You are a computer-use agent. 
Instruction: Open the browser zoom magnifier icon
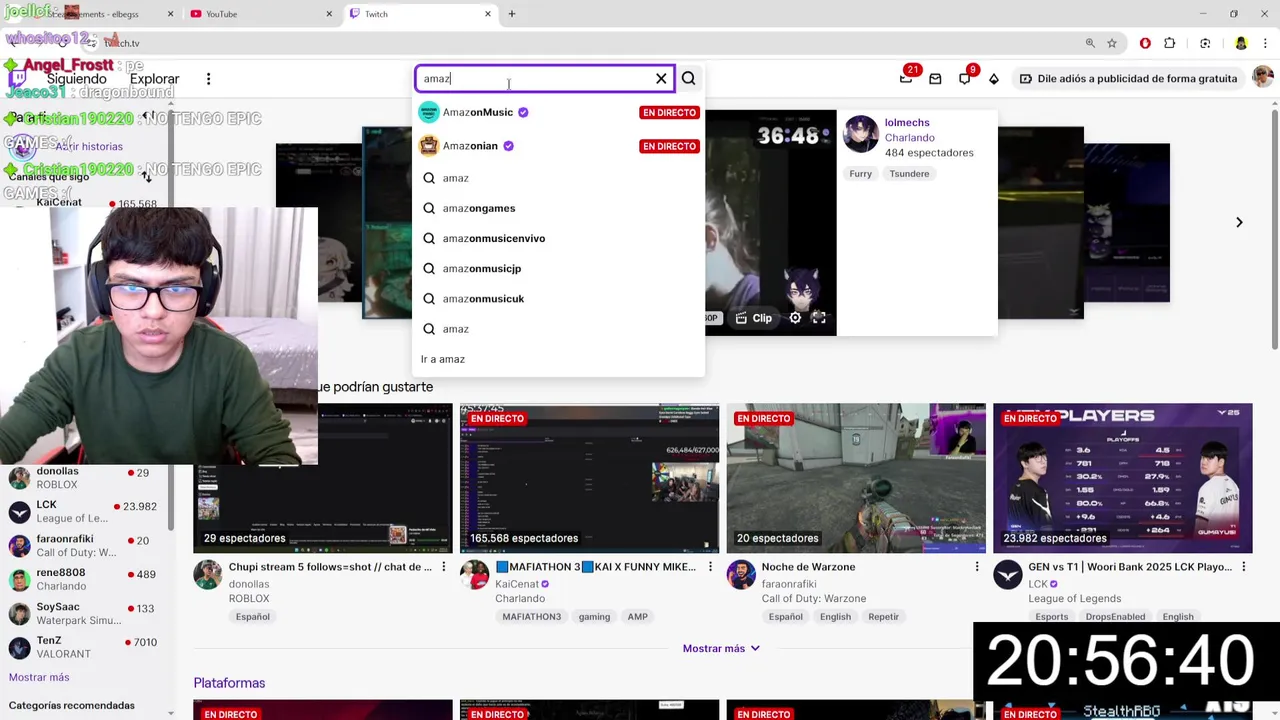[1090, 43]
